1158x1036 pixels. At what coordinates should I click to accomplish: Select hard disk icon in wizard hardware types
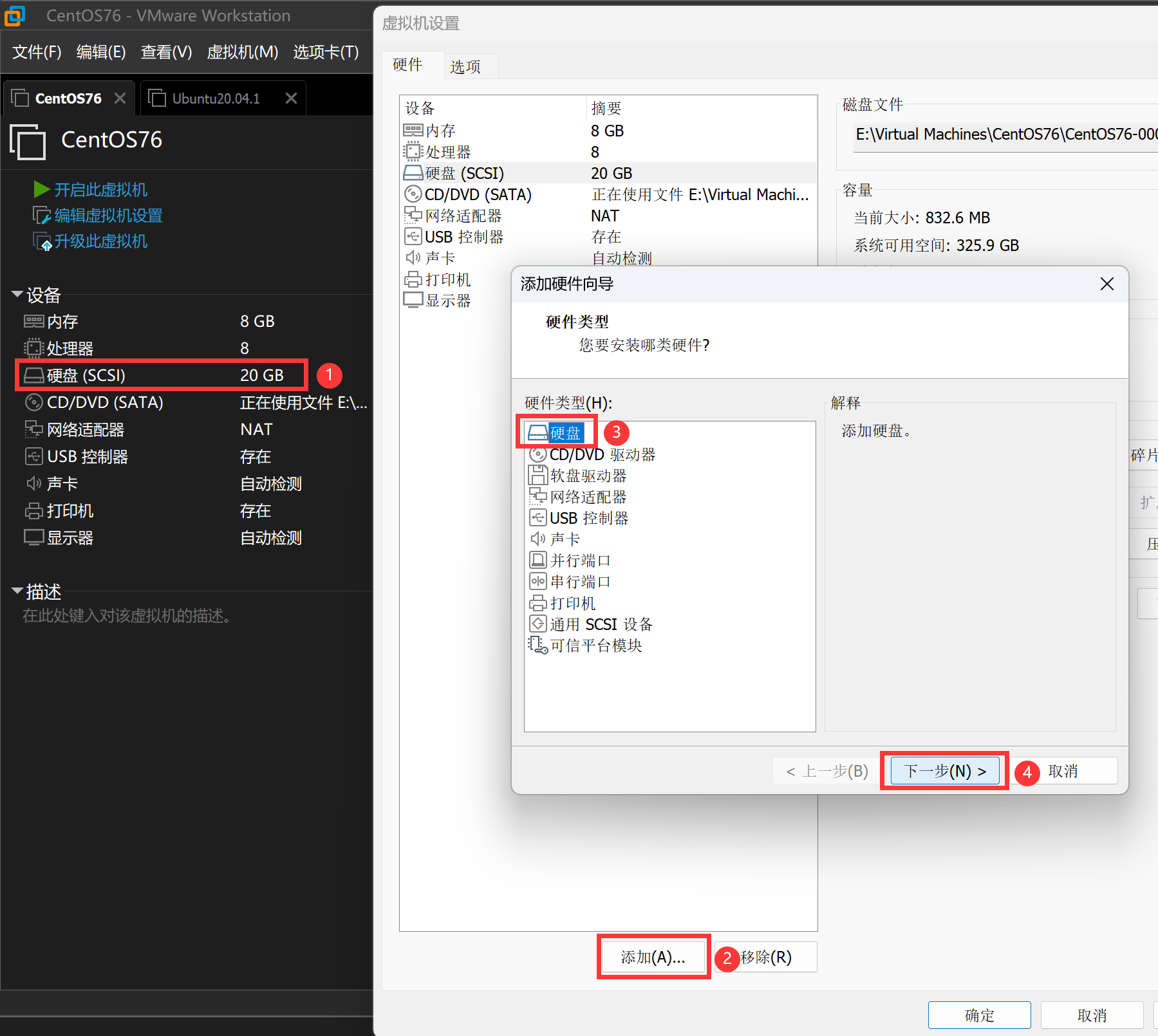tap(537, 432)
